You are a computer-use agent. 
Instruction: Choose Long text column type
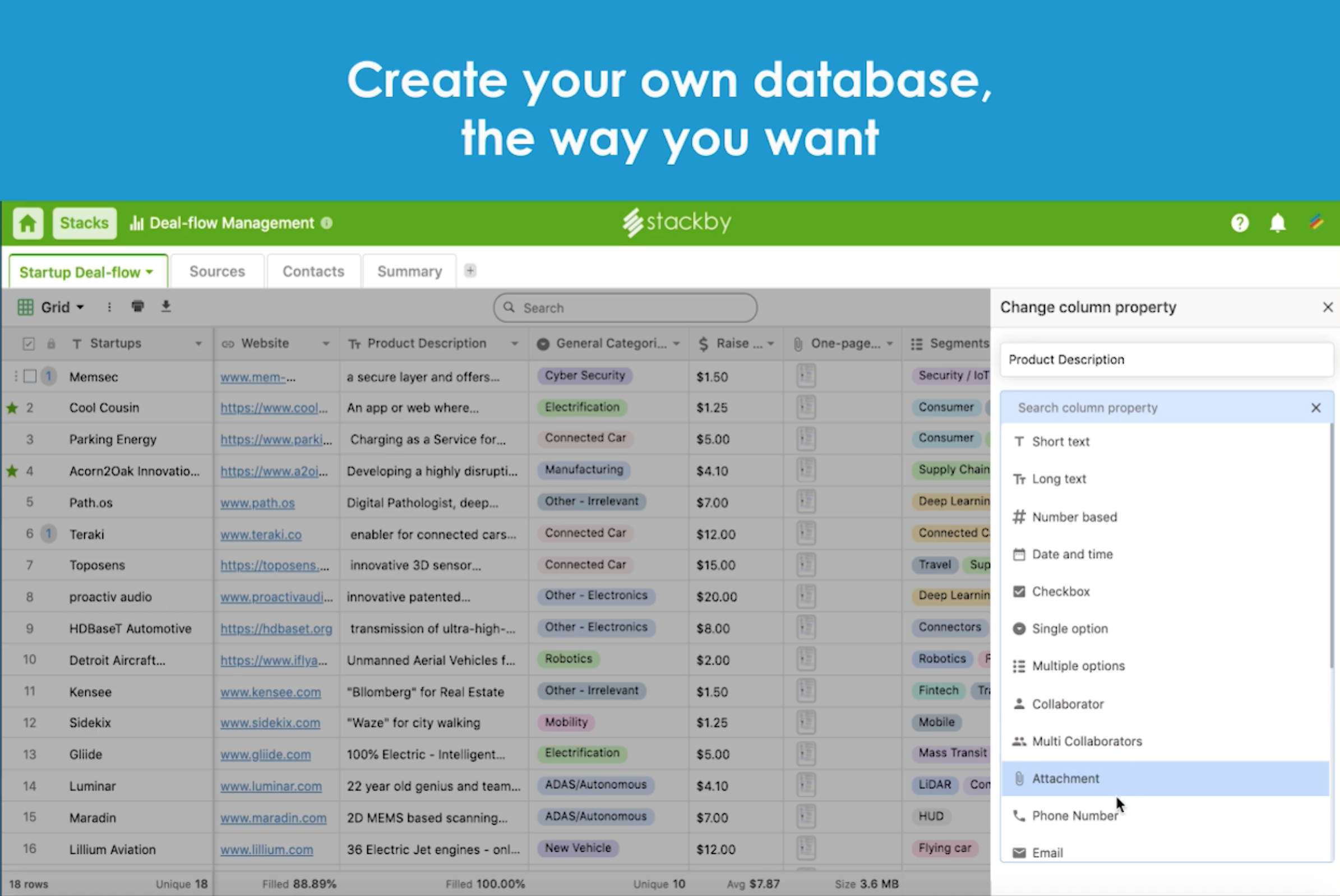click(1166, 479)
